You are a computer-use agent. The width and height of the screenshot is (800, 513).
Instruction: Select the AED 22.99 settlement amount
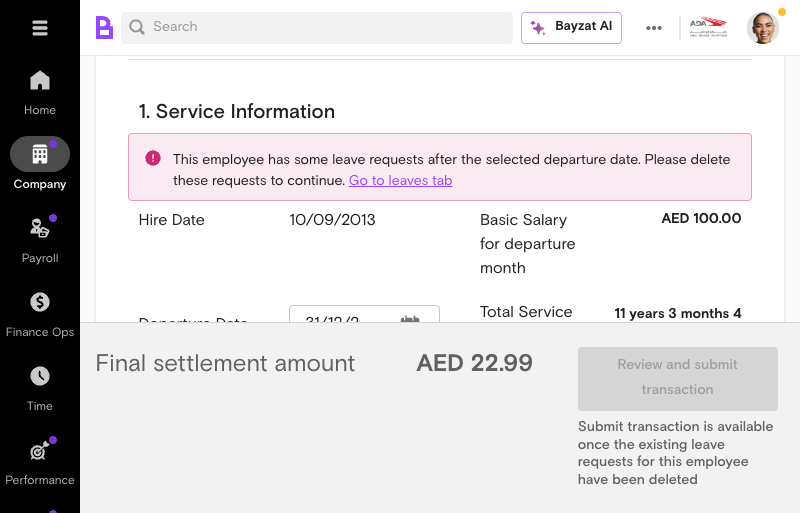pos(474,363)
